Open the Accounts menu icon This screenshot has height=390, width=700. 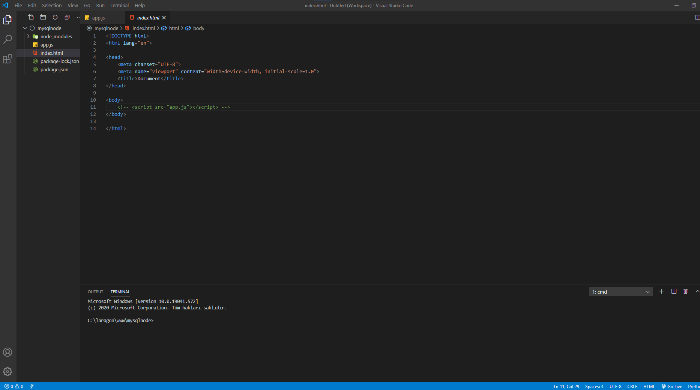[8, 352]
